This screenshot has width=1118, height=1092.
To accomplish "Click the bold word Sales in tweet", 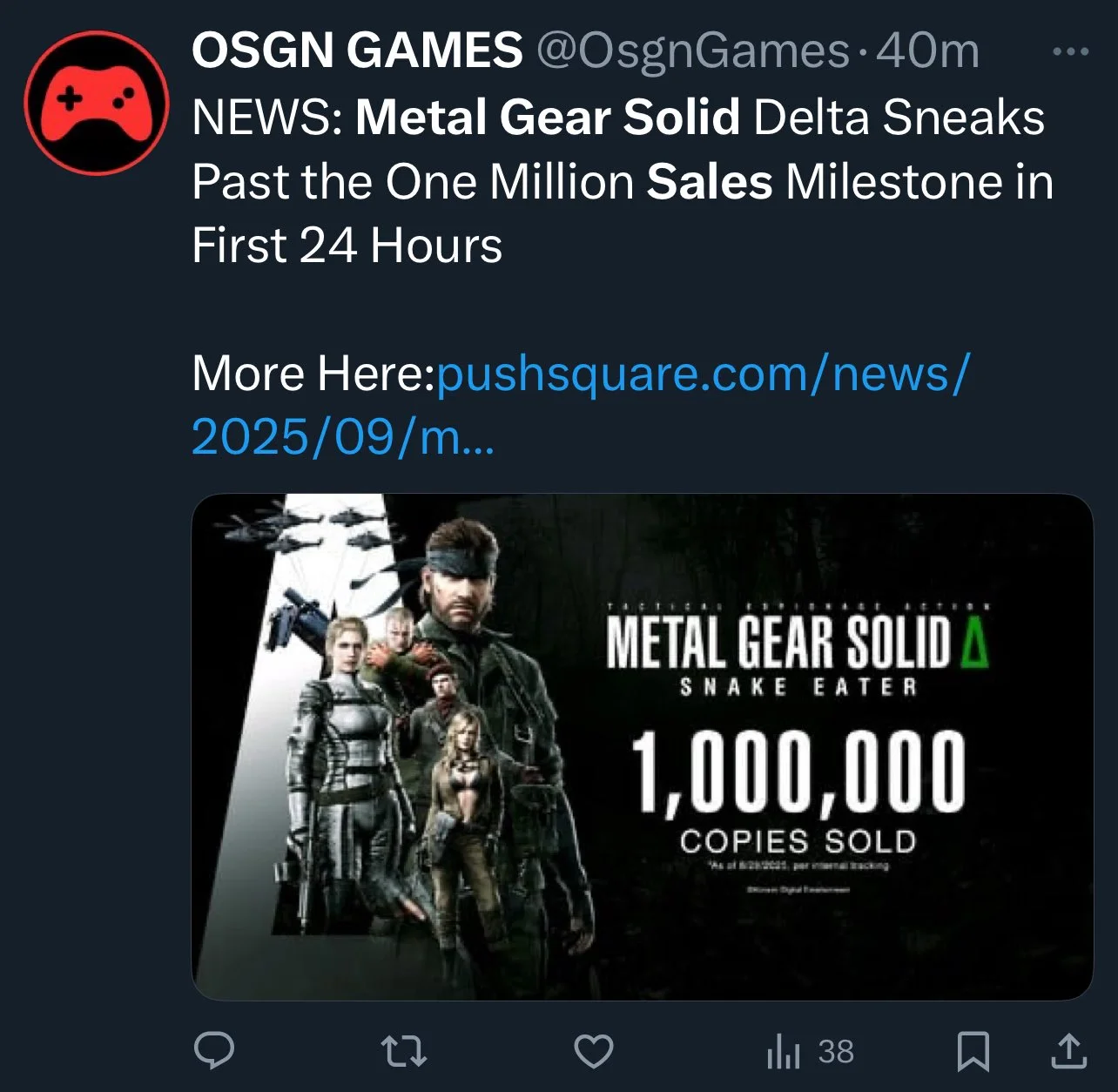I will pyautogui.click(x=710, y=181).
